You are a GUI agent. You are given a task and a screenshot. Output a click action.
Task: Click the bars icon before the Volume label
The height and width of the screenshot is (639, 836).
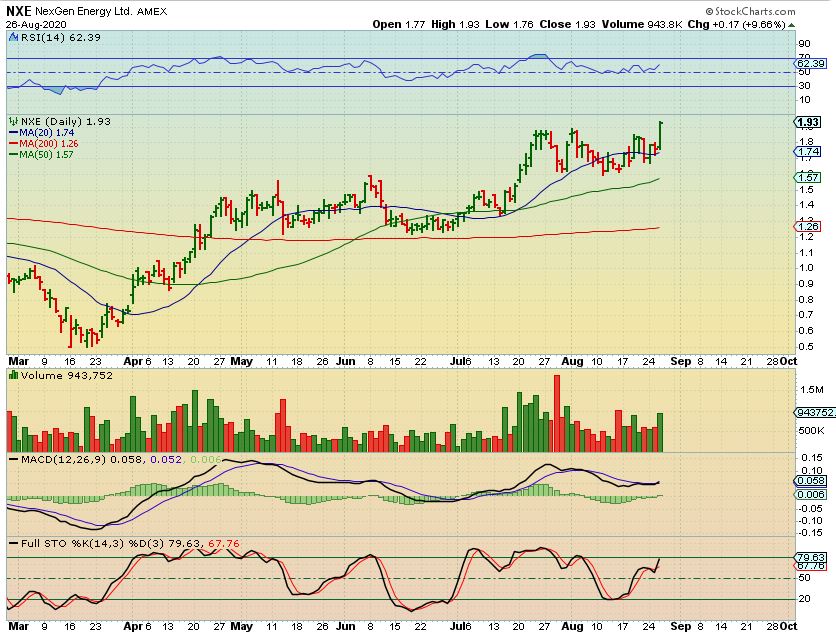(x=14, y=375)
